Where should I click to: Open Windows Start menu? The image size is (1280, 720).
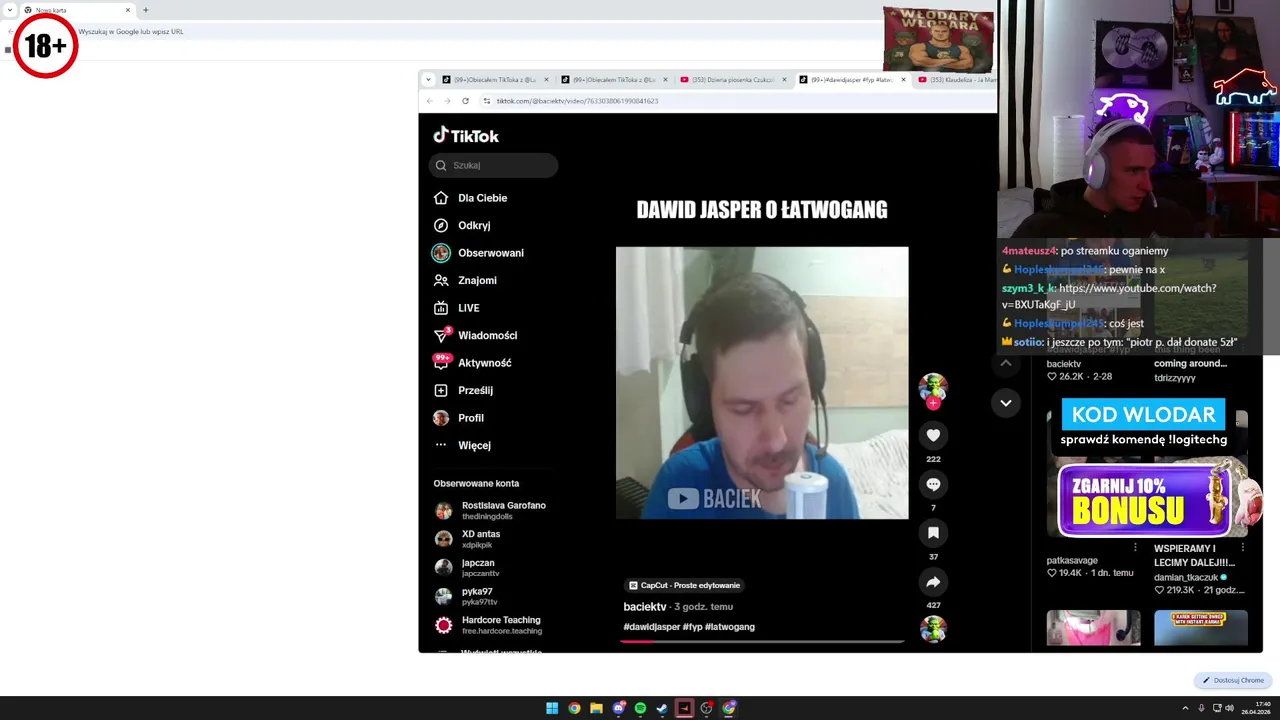(552, 708)
